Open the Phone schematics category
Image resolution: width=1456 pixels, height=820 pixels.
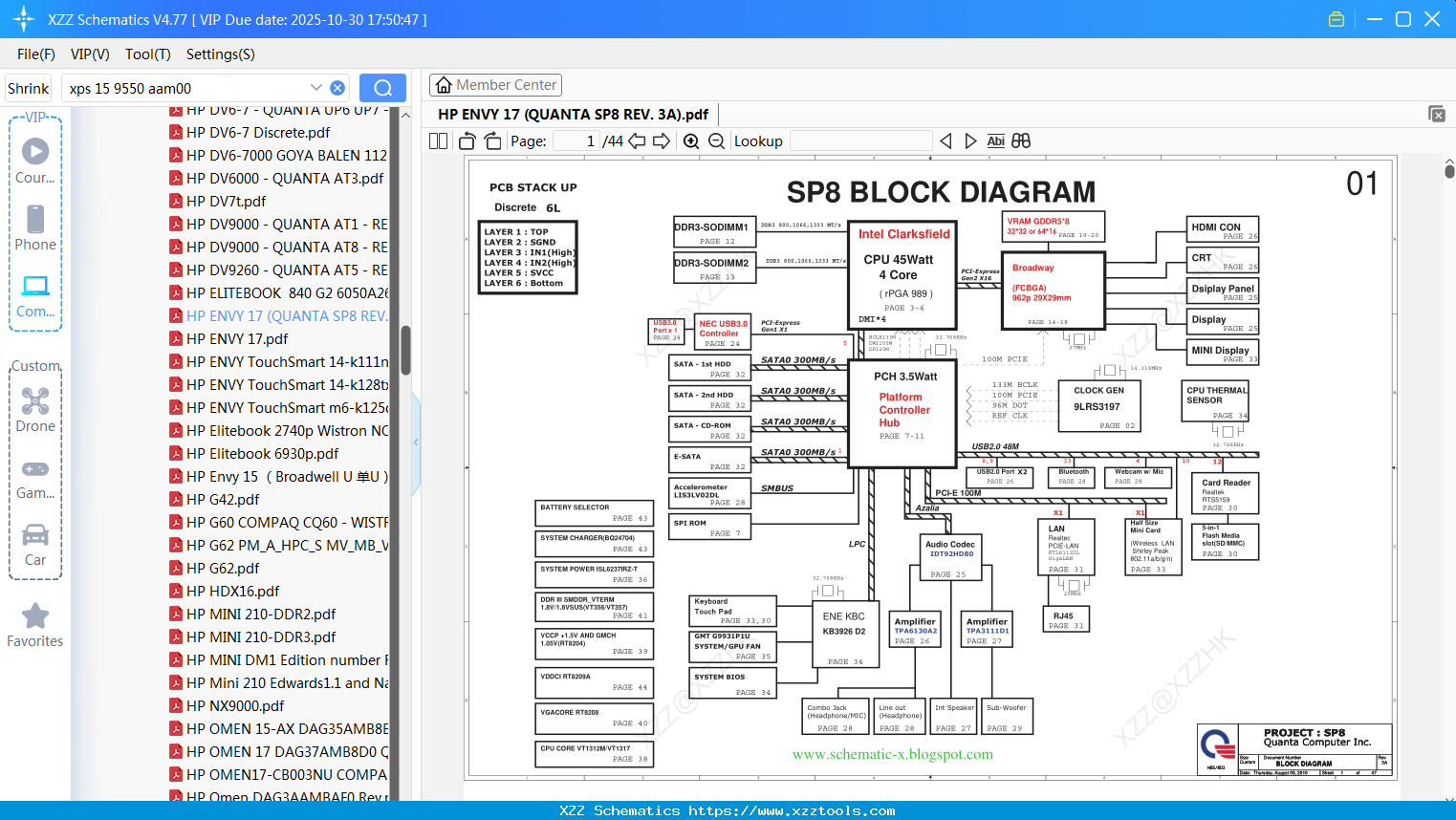tap(35, 227)
